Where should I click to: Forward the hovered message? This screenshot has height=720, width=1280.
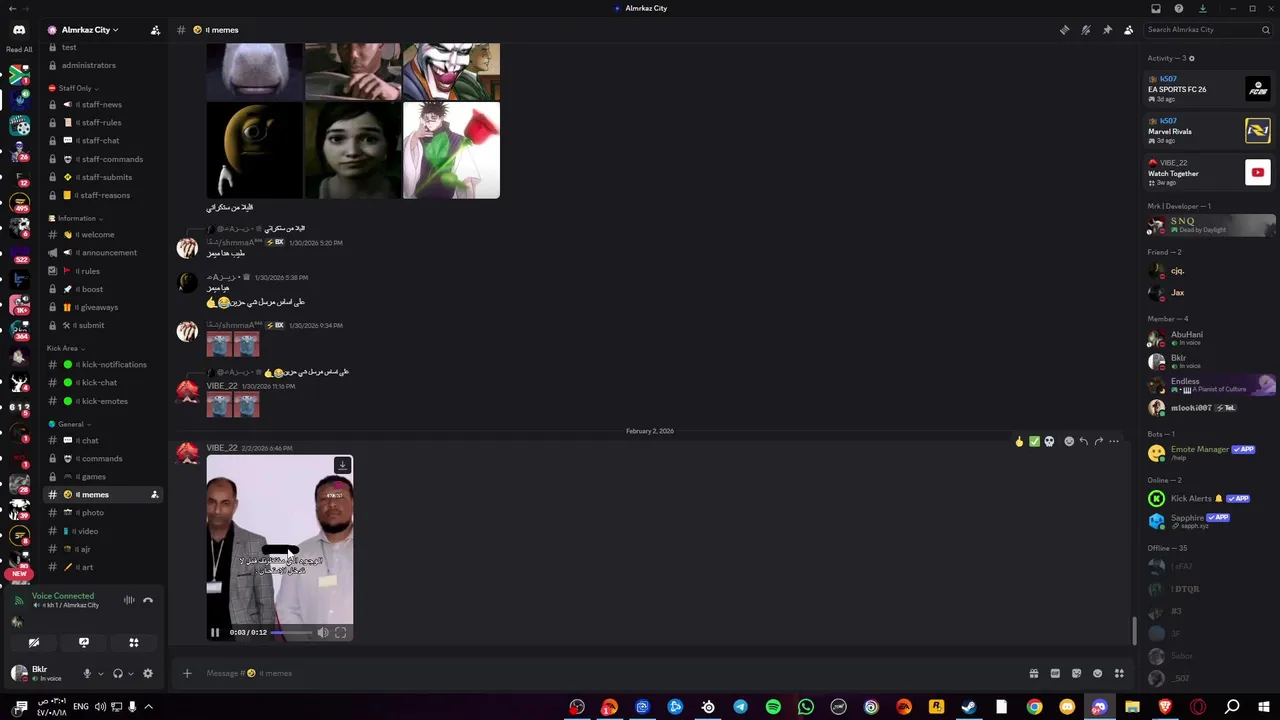tap(1098, 441)
